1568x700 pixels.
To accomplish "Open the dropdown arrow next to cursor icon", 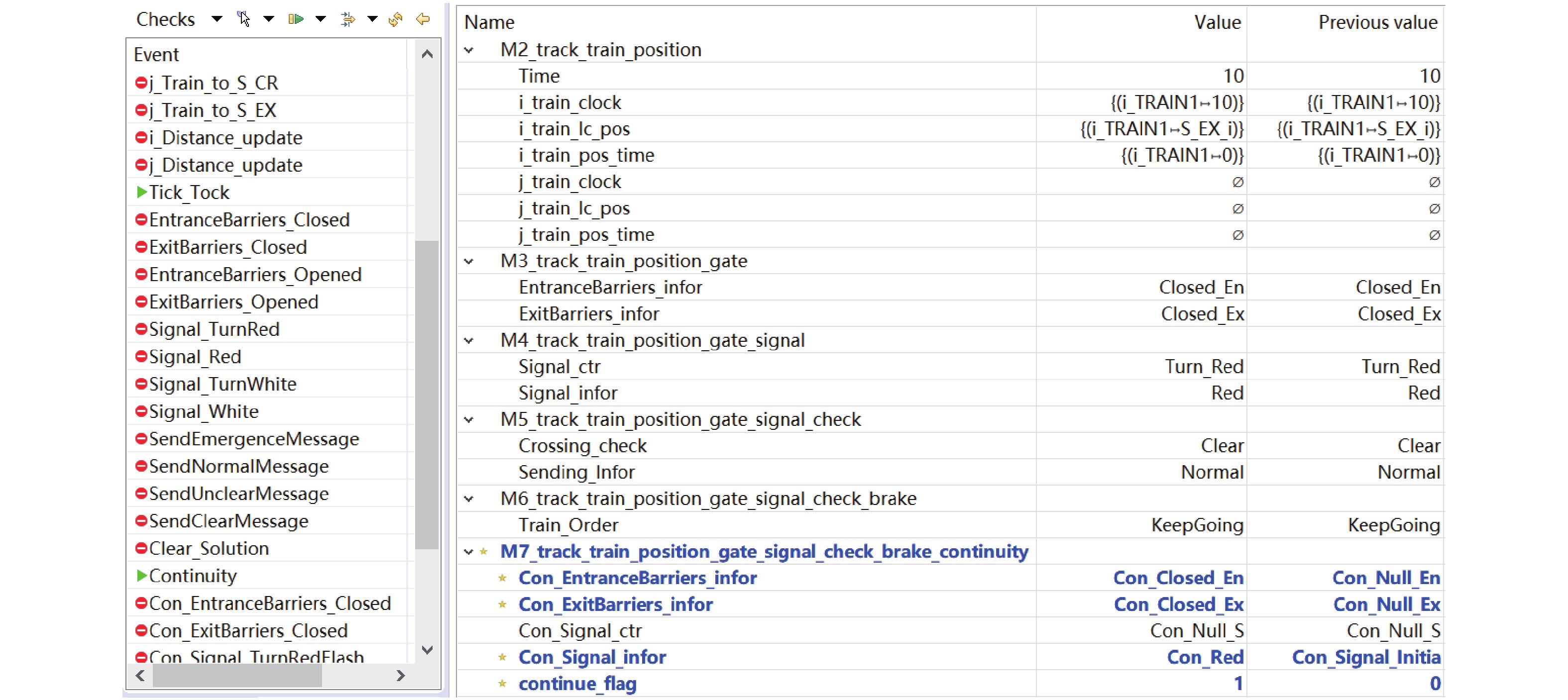I will click(268, 19).
